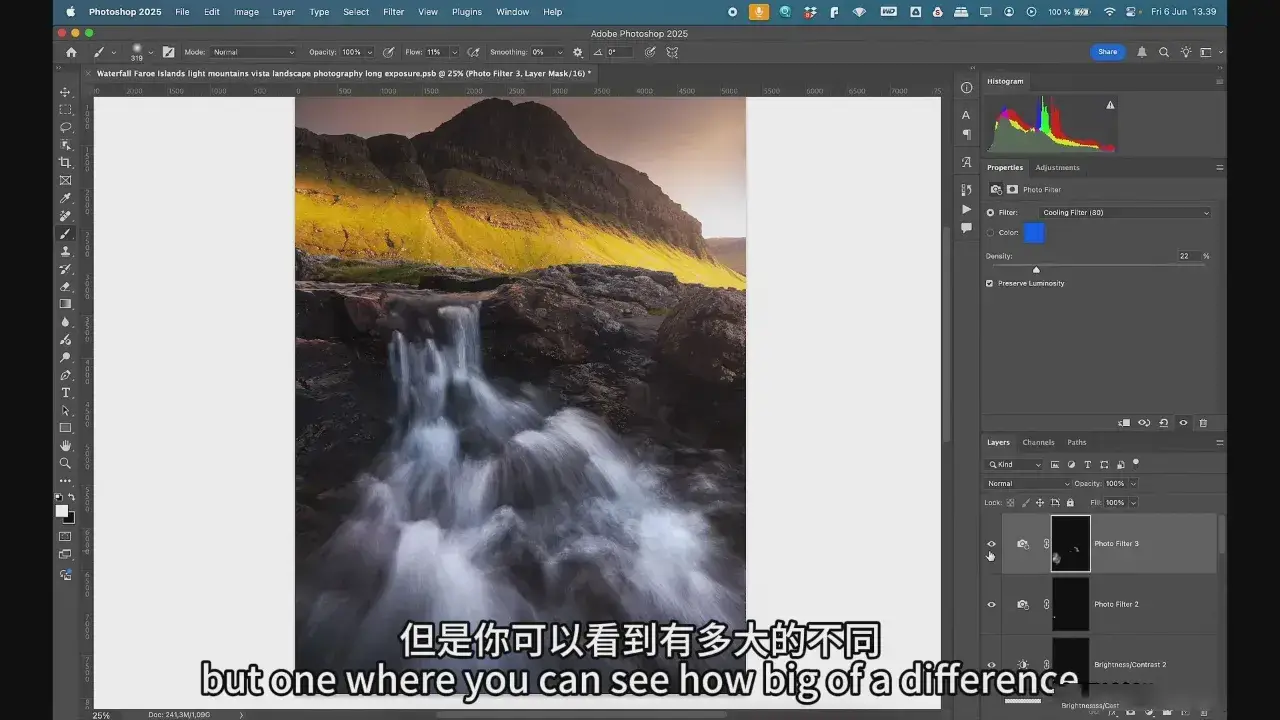1280x720 pixels.
Task: Toggle symmetry paint butterfly icon
Action: coord(672,52)
